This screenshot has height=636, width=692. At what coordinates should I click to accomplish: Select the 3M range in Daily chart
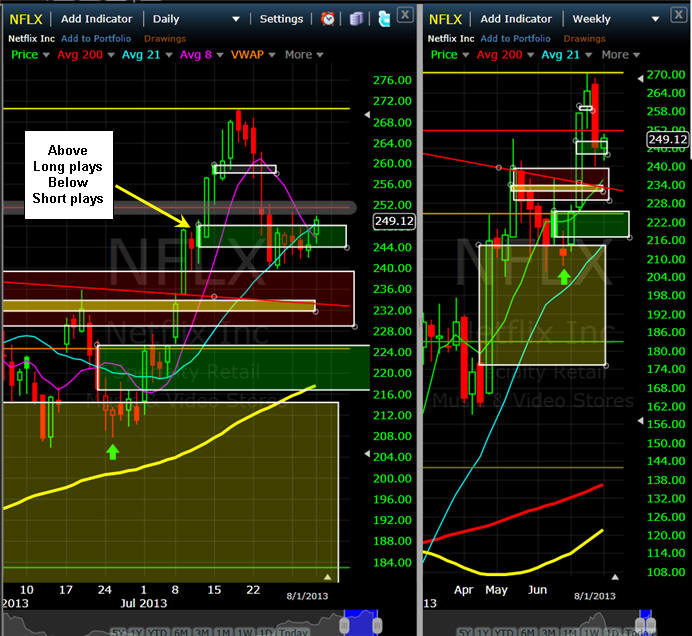point(202,632)
